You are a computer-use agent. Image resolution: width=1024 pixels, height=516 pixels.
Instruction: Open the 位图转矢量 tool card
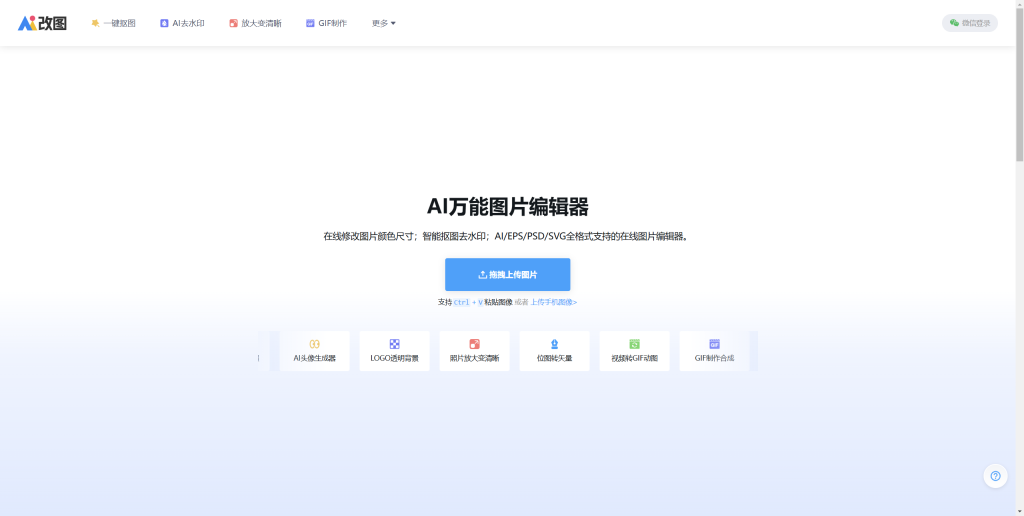554,351
